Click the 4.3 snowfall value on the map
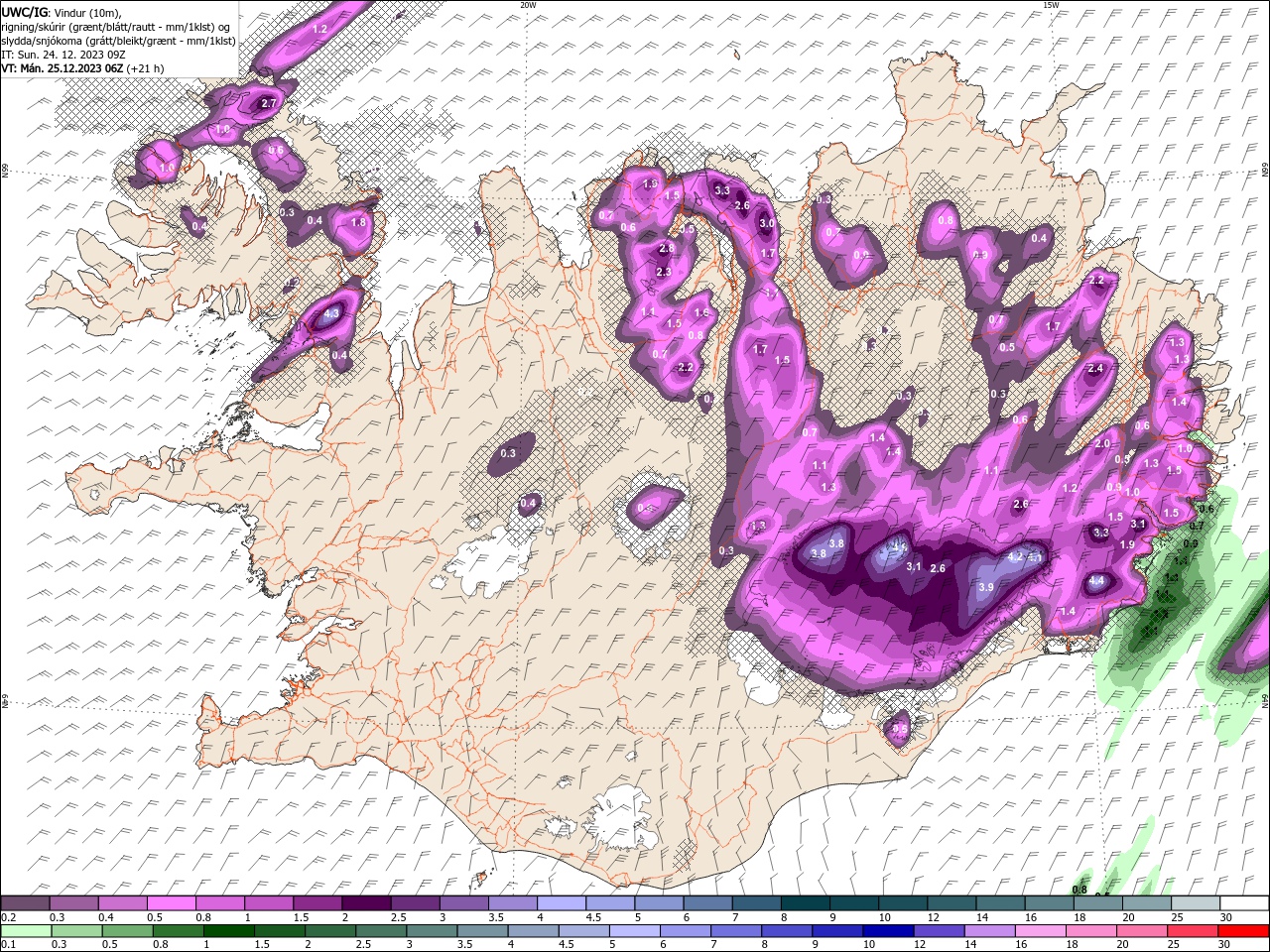The width and height of the screenshot is (1270, 952). pyautogui.click(x=331, y=313)
